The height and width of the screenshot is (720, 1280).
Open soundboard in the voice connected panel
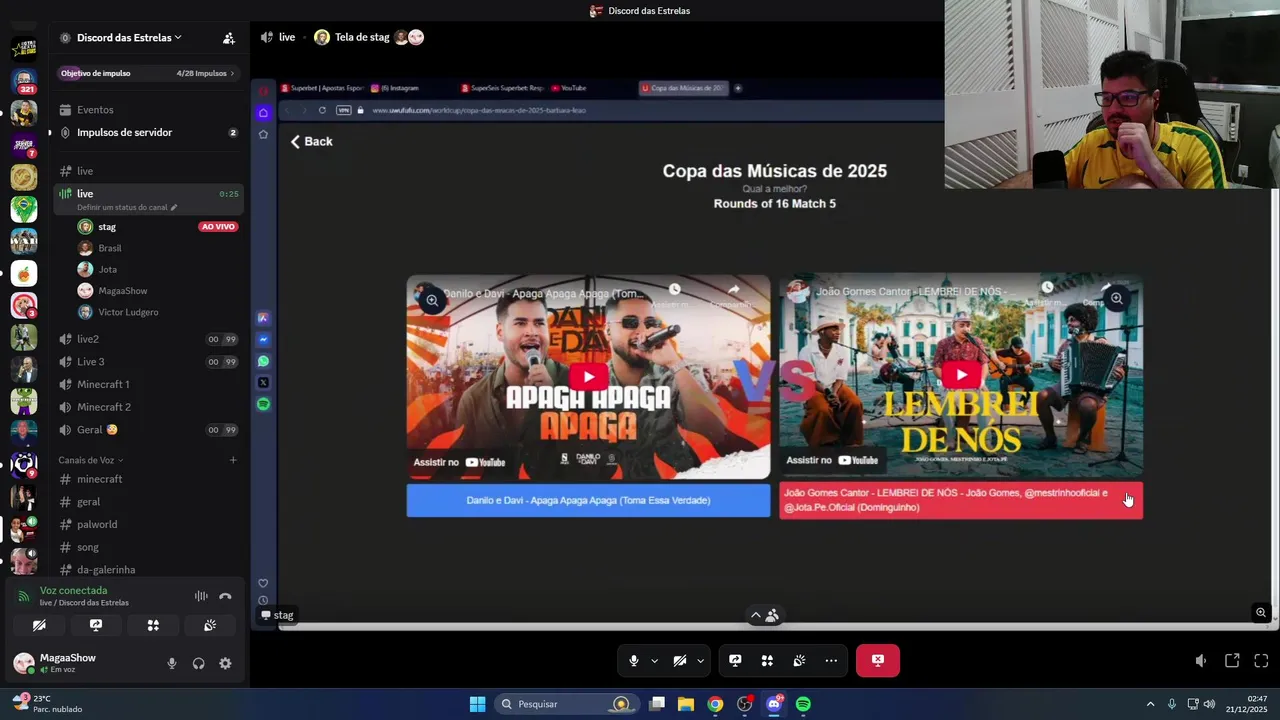[210, 625]
